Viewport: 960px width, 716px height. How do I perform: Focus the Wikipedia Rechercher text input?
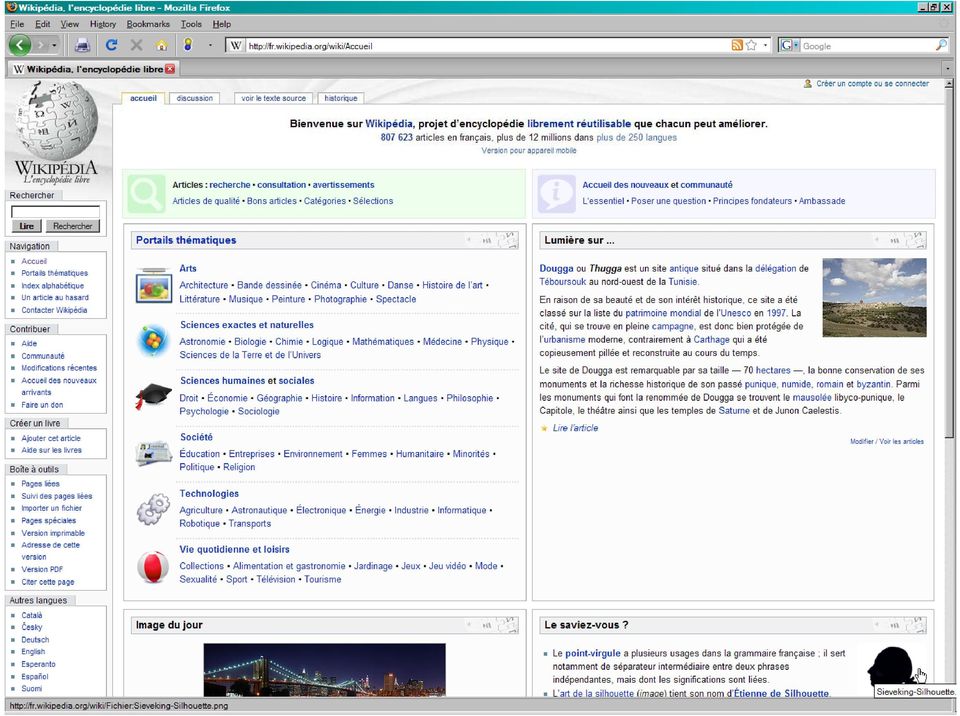pos(55,211)
